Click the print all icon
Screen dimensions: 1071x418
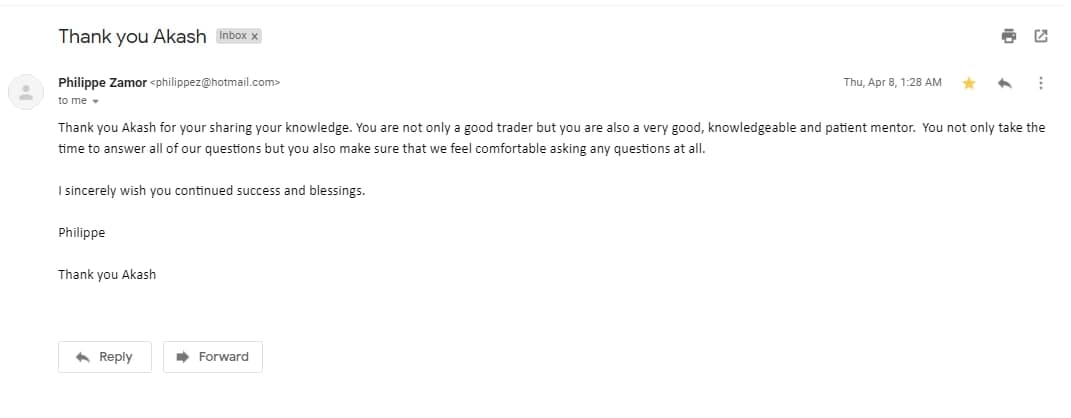[x=1009, y=36]
